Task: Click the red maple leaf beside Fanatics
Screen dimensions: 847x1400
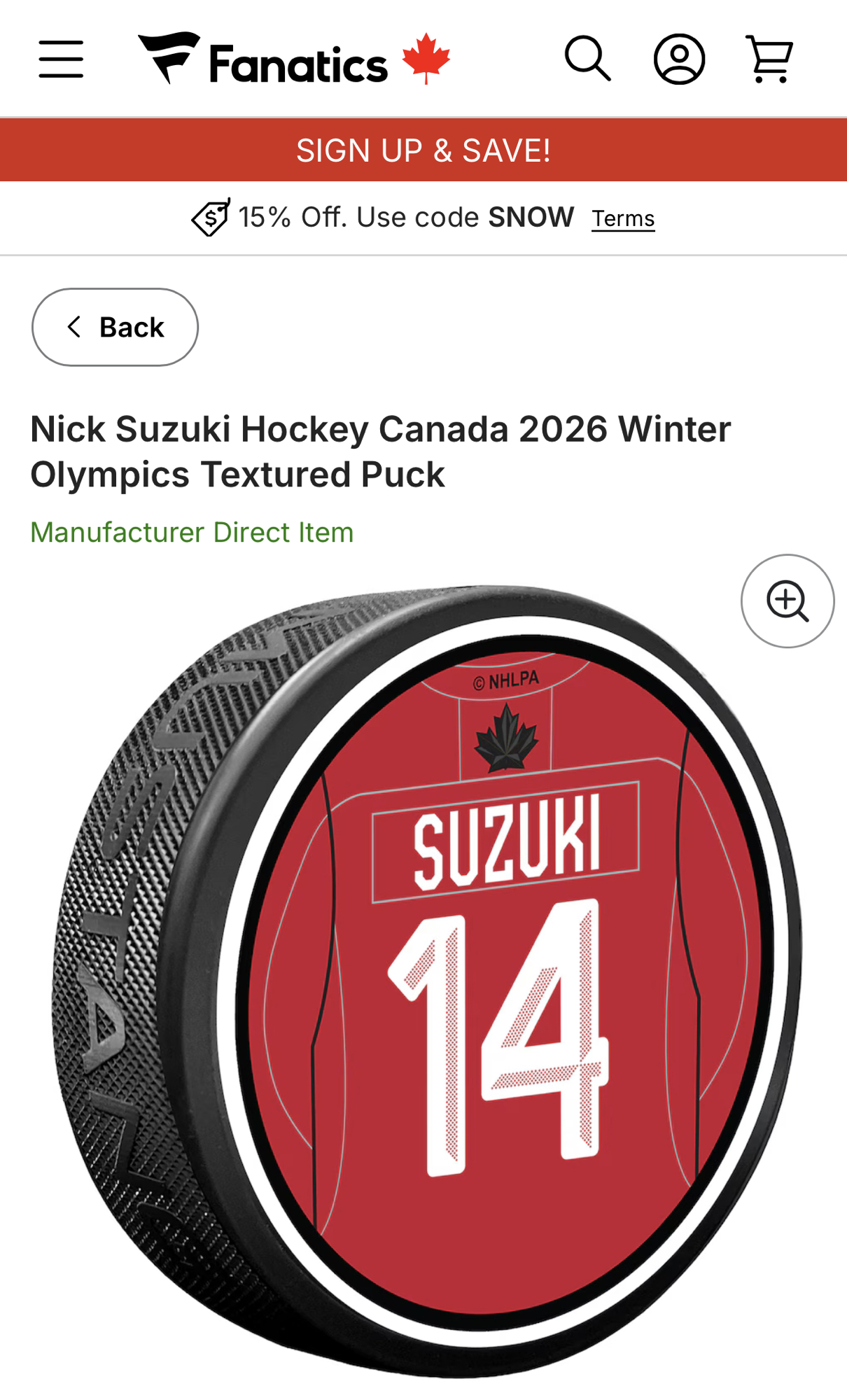Action: click(426, 58)
